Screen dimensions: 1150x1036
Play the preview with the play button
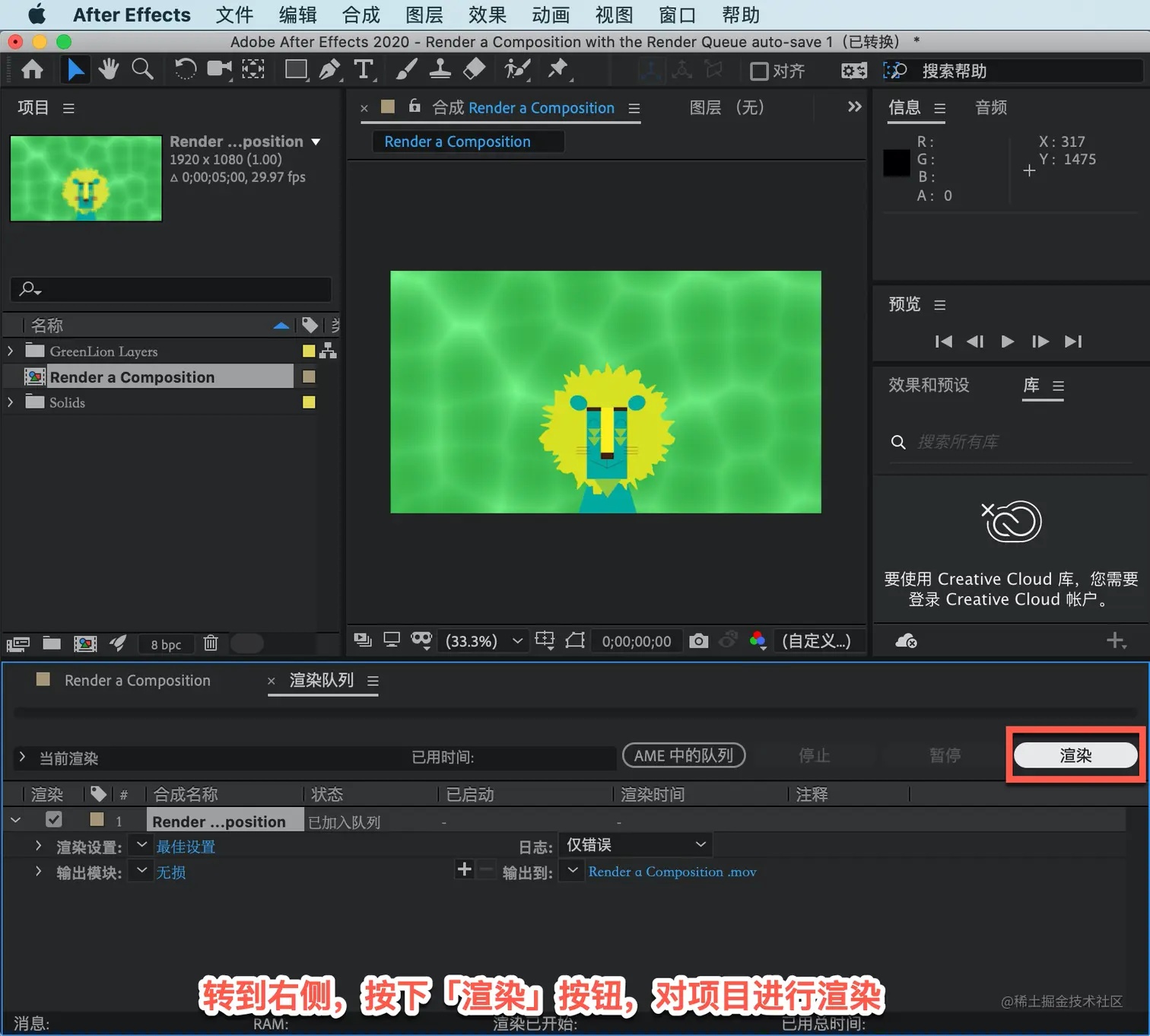pos(1007,342)
